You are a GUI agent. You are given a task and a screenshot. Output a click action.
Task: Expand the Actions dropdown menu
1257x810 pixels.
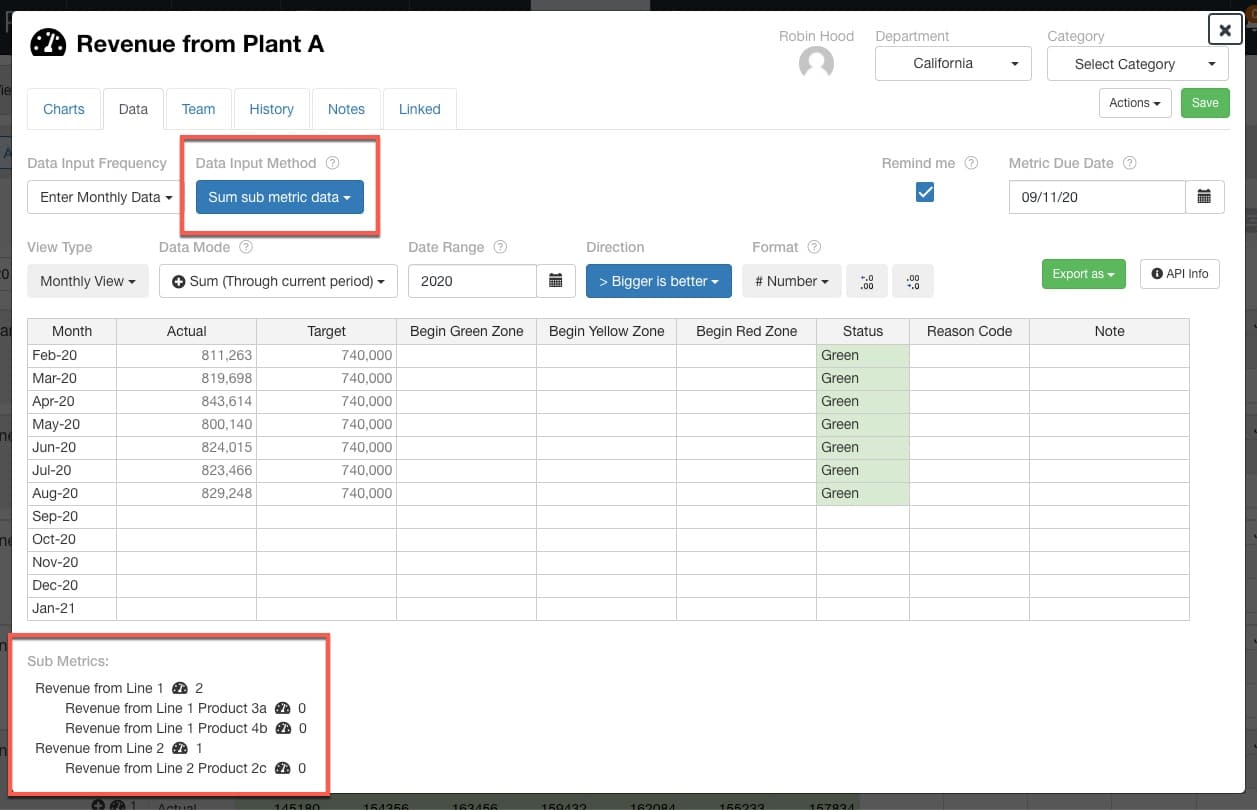point(1135,103)
